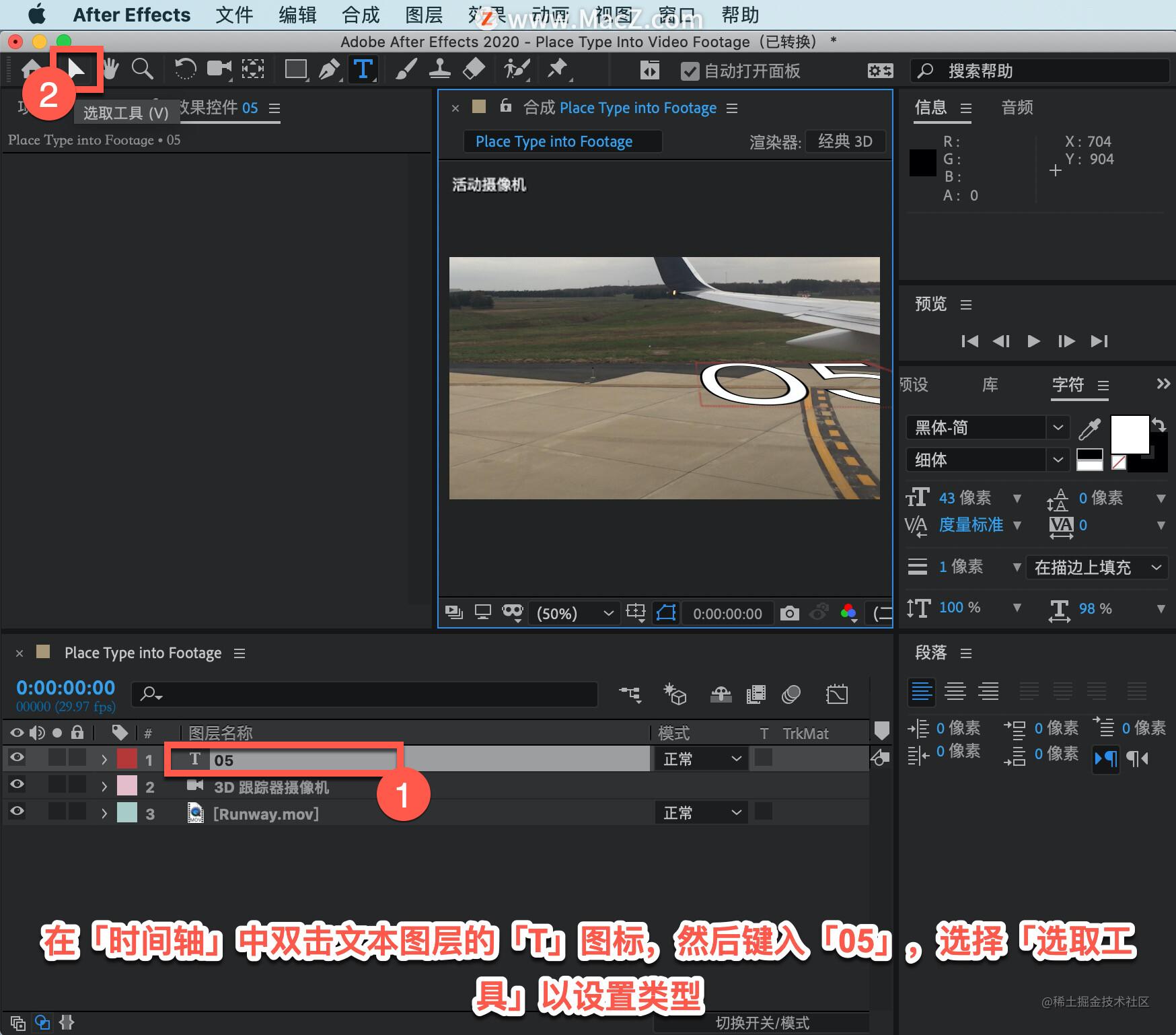Toggle the composition viewer lock icon
The width and height of the screenshot is (1176, 1035).
(506, 106)
